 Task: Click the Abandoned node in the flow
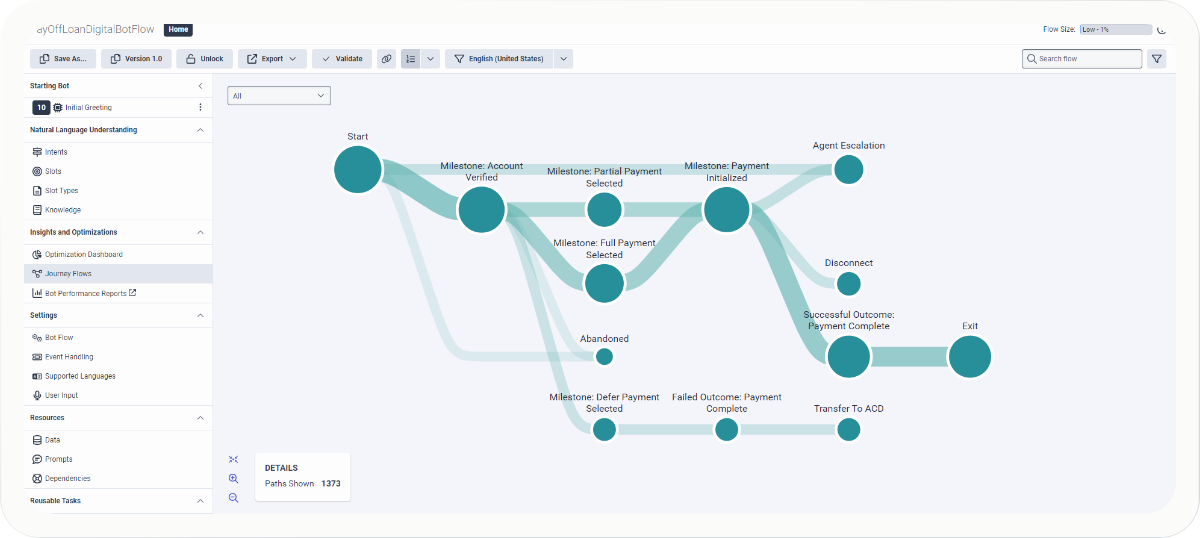(x=604, y=356)
